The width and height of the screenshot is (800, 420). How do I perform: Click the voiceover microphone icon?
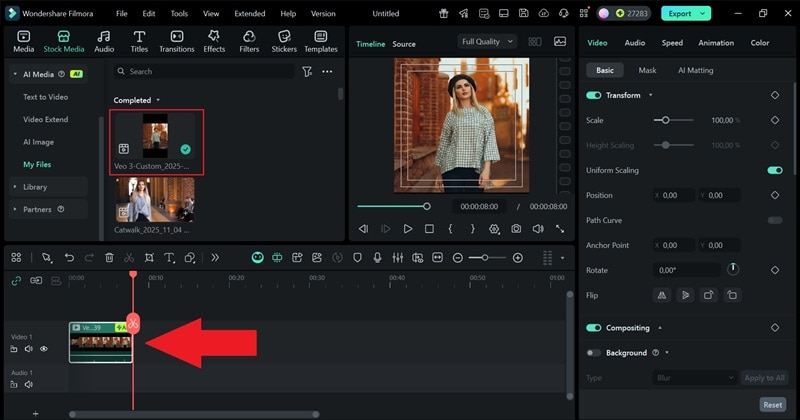(x=379, y=258)
